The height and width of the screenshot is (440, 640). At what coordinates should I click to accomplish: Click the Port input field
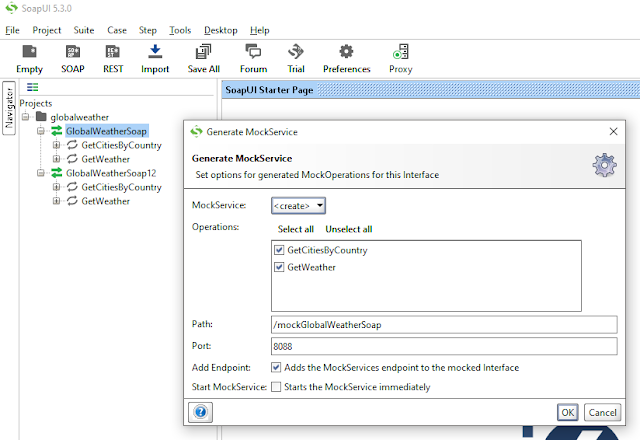click(444, 346)
